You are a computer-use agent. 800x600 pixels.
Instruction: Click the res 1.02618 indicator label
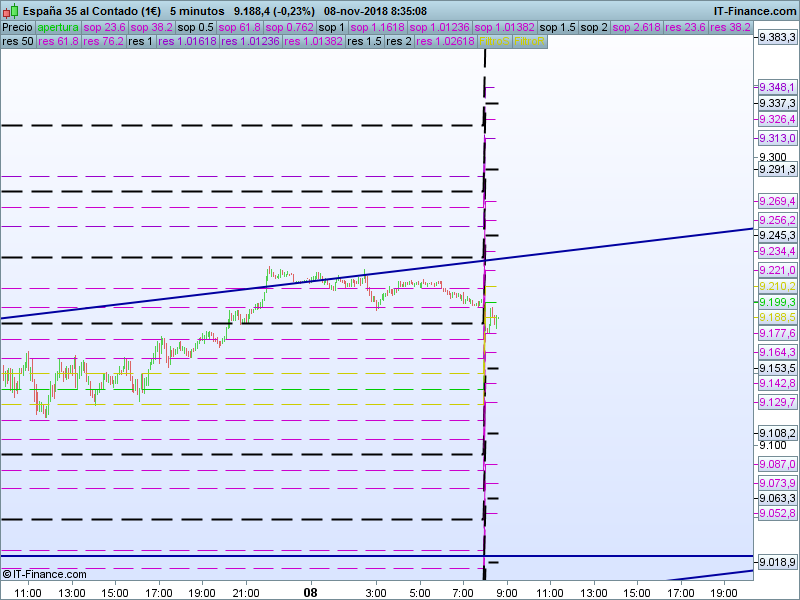[445, 42]
